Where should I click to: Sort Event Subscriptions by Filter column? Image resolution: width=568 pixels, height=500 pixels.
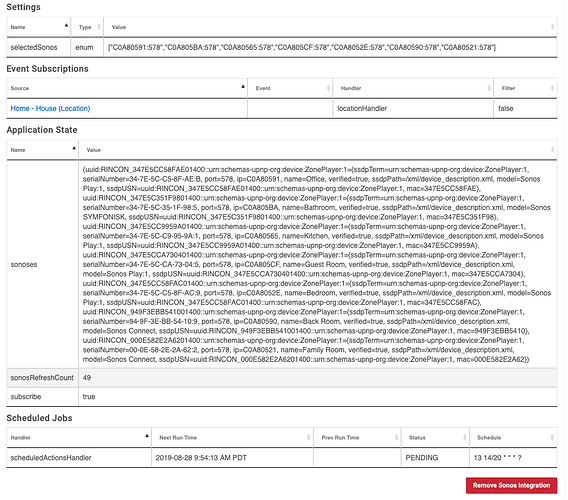(x=525, y=88)
